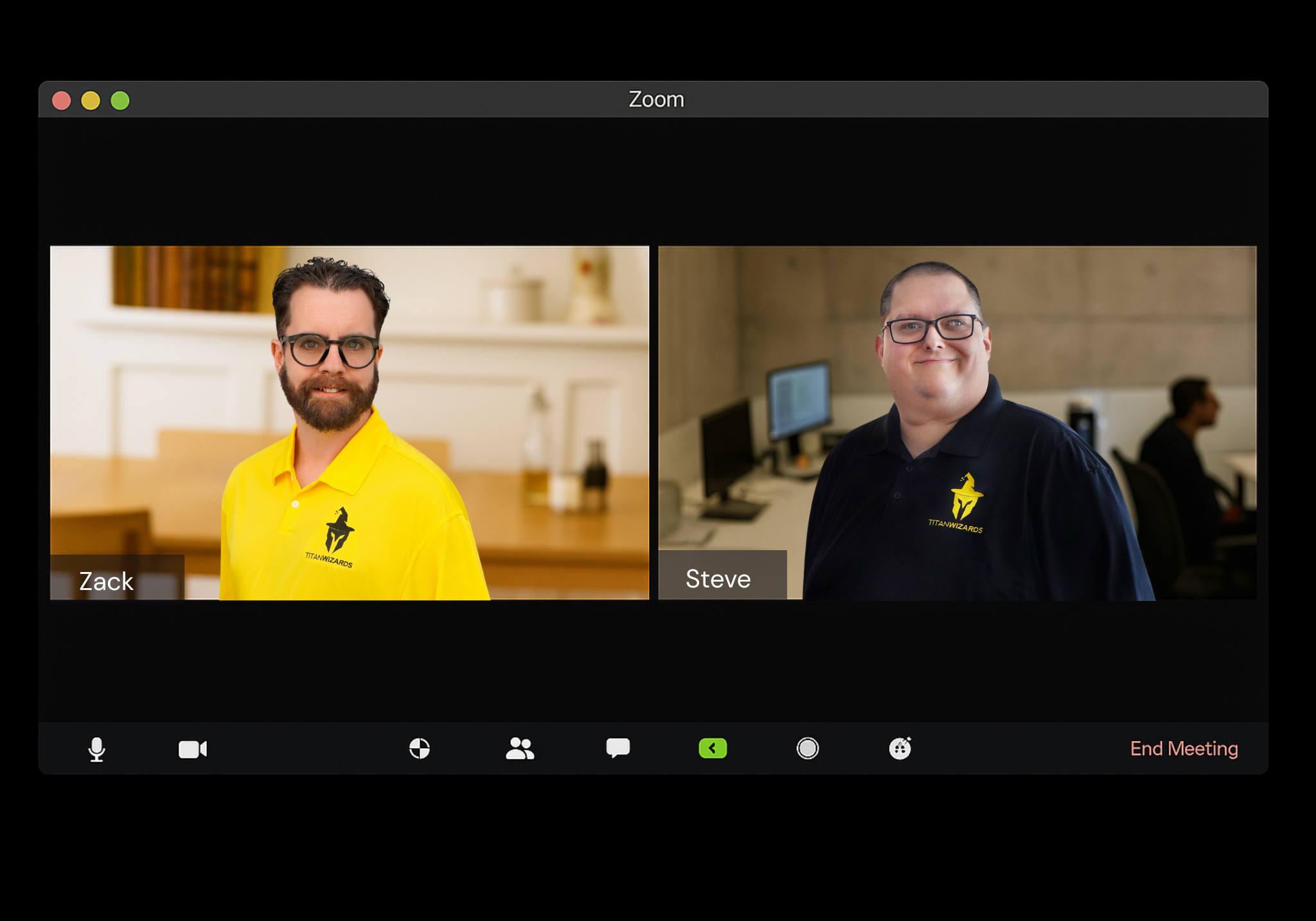This screenshot has height=921, width=1316.
Task: Open the security shield options
Action: click(x=419, y=748)
